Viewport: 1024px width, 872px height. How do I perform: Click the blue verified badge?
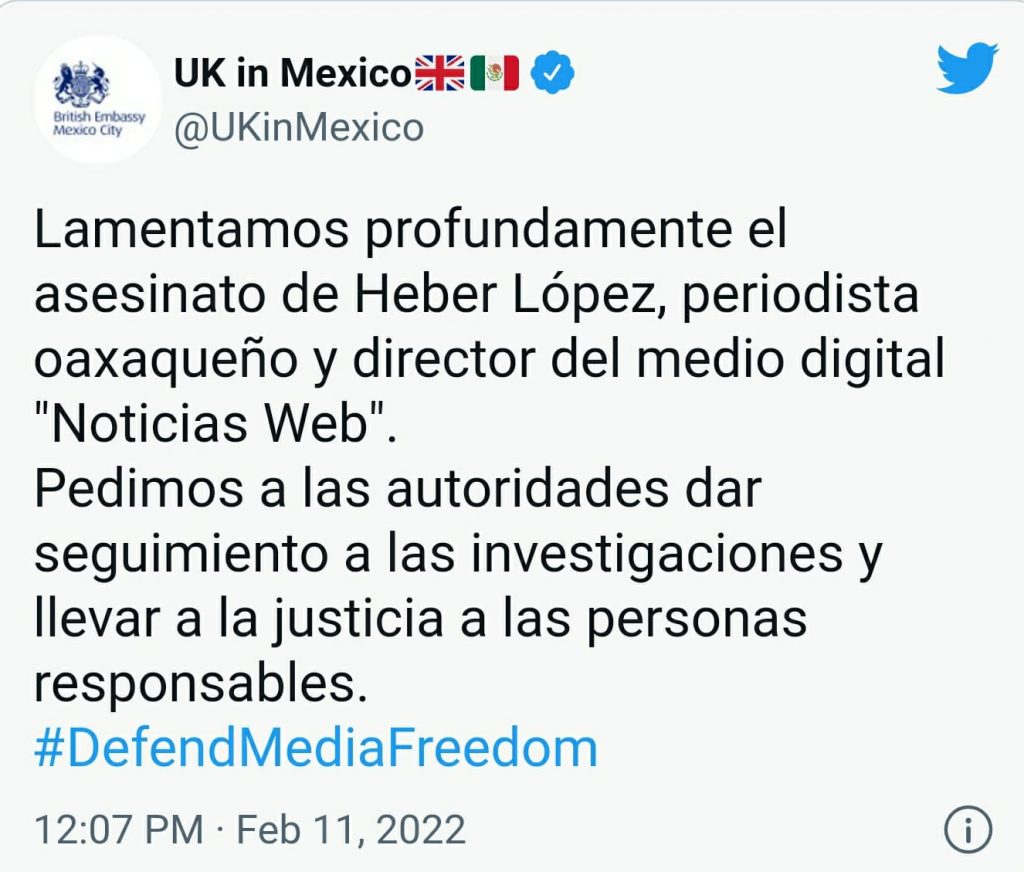coord(552,72)
